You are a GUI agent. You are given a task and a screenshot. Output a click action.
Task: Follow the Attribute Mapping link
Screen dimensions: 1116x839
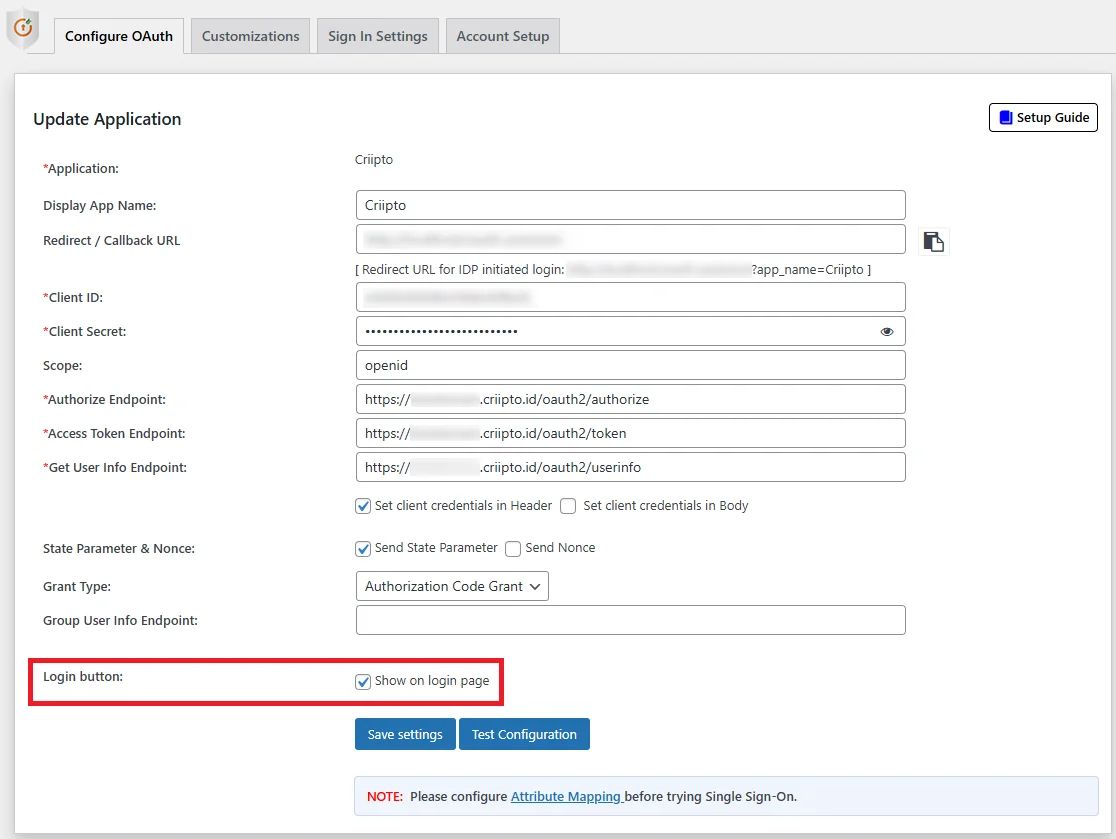click(566, 797)
